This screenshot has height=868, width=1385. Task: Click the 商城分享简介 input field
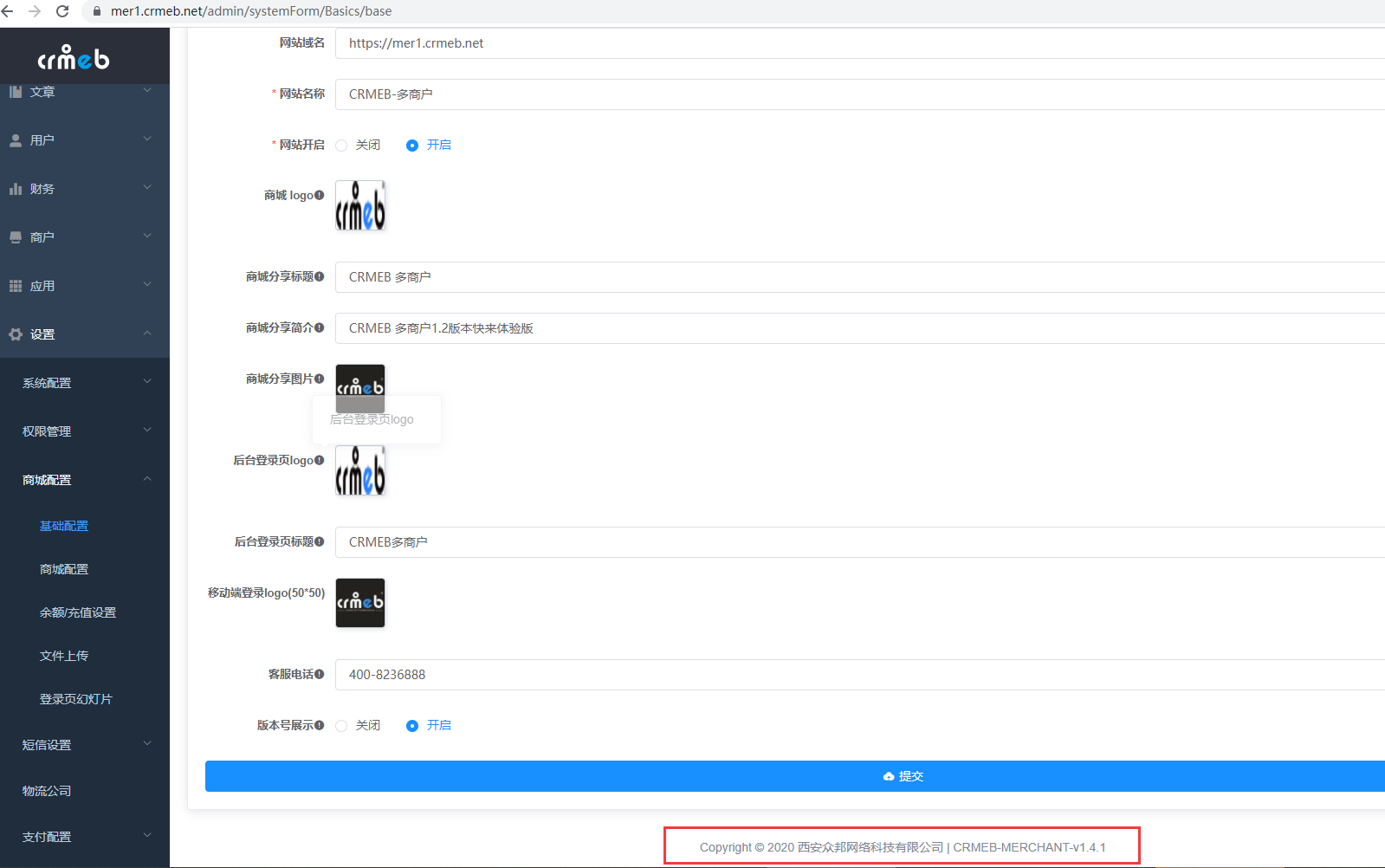[x=860, y=328]
